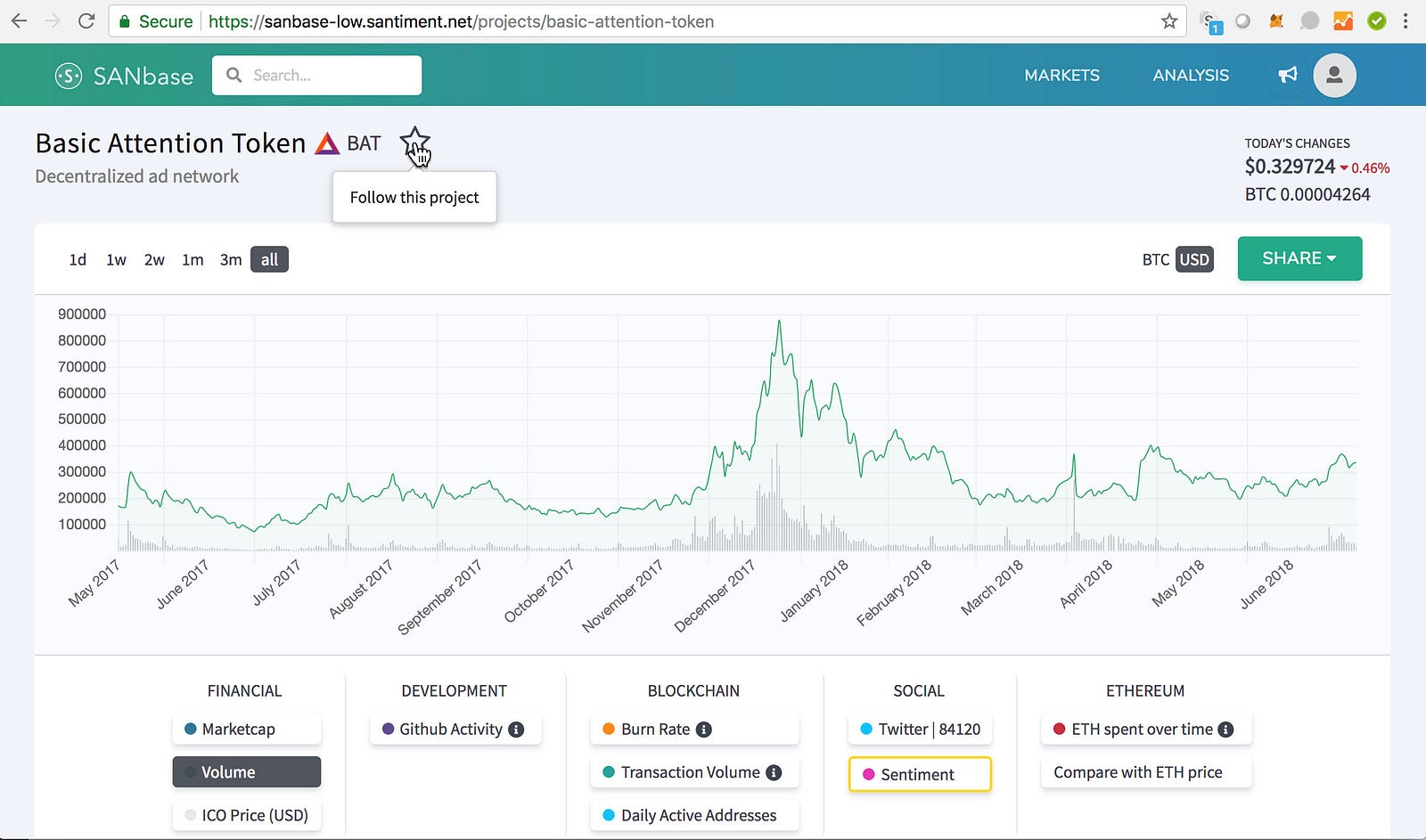Screen dimensions: 1426x840
Task: Switch chart currency to BTC
Action: [1156, 259]
